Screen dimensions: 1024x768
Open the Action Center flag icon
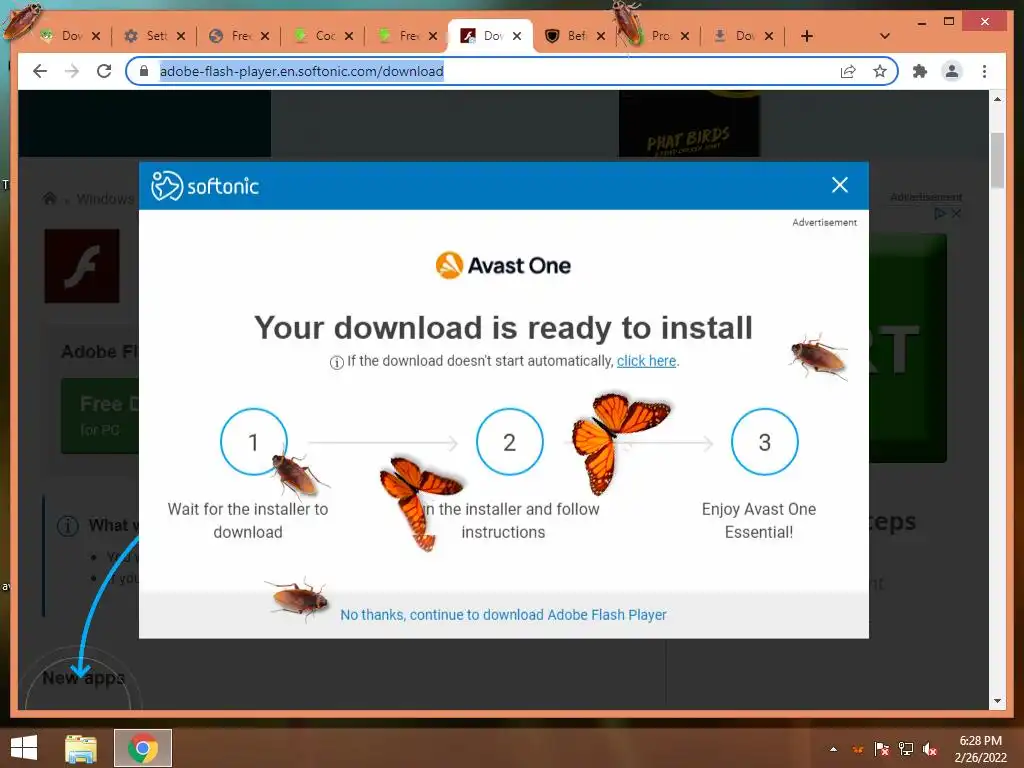(882, 749)
